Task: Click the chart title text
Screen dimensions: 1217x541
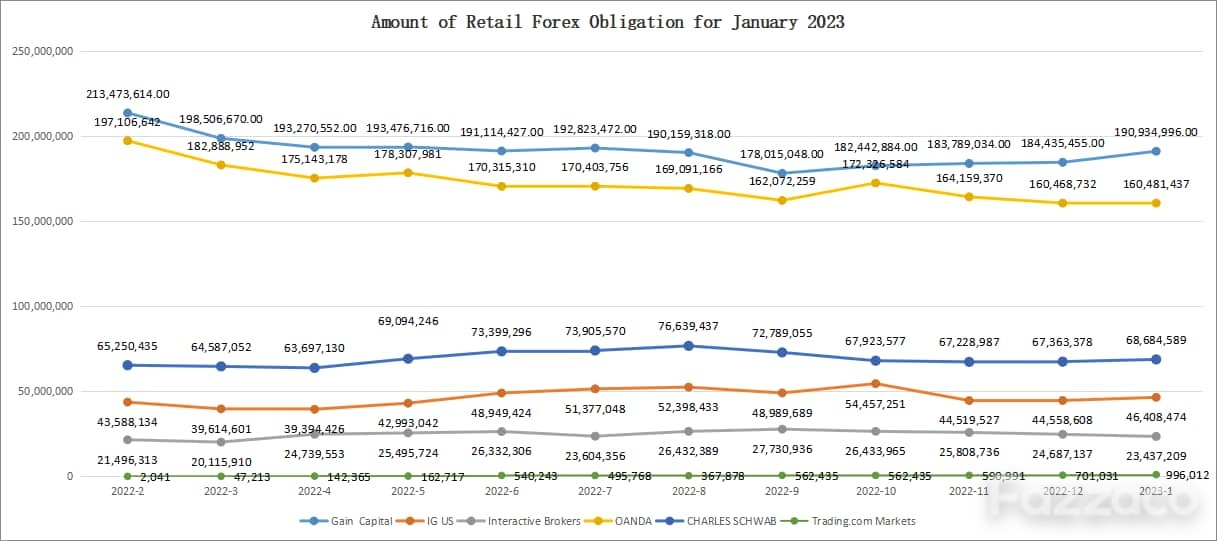Action: click(x=608, y=21)
